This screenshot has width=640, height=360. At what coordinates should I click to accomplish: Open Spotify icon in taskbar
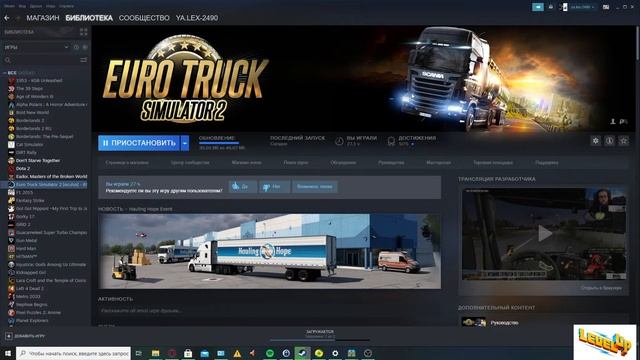click(270, 353)
